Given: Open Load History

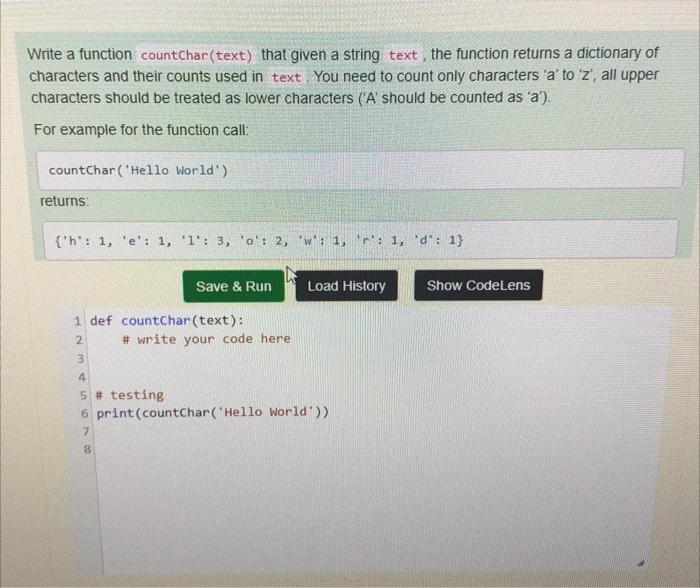Looking at the screenshot, I should (x=346, y=286).
